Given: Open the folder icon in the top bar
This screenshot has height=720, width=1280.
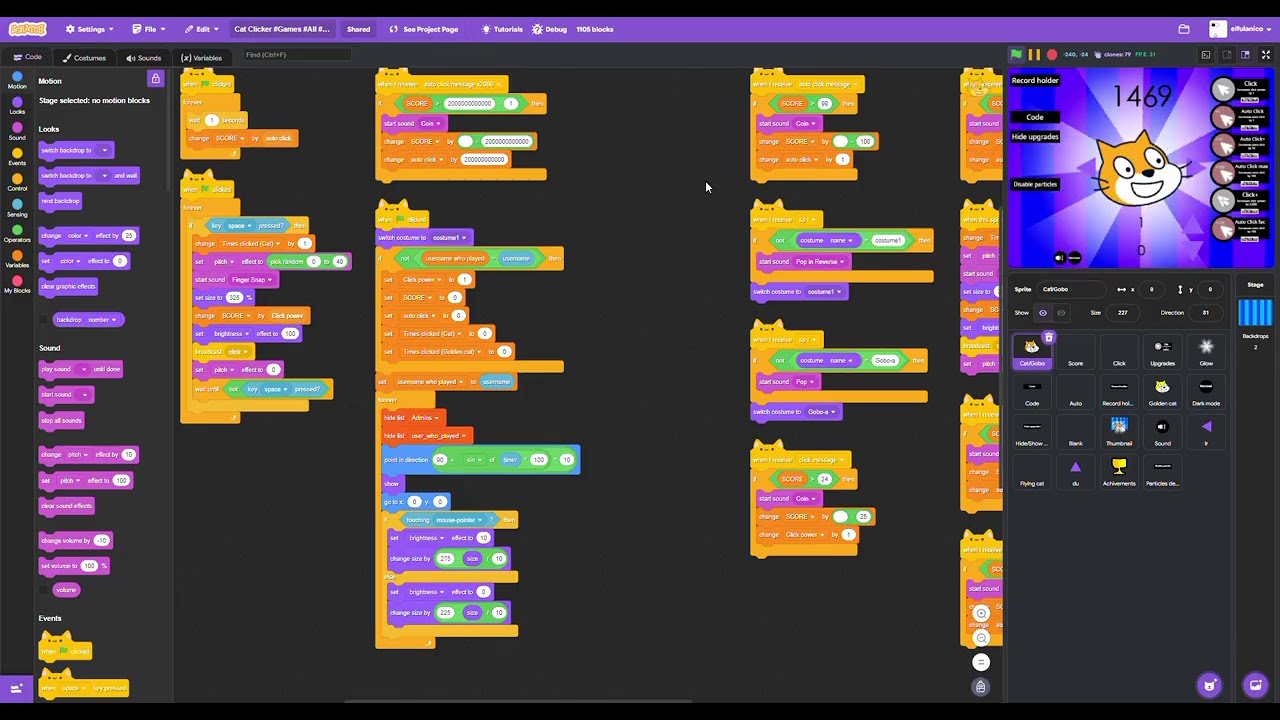Looking at the screenshot, I should [x=1184, y=29].
